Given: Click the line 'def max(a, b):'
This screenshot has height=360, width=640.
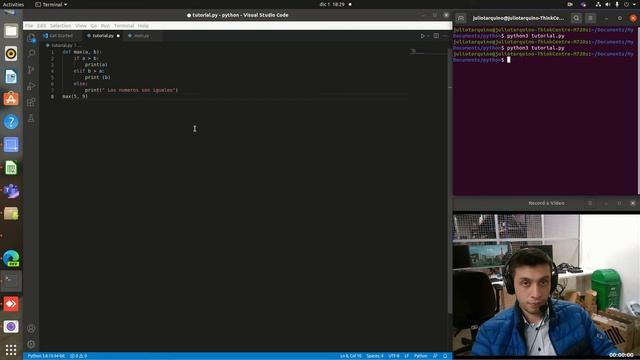Looking at the screenshot, I should coord(82,52).
